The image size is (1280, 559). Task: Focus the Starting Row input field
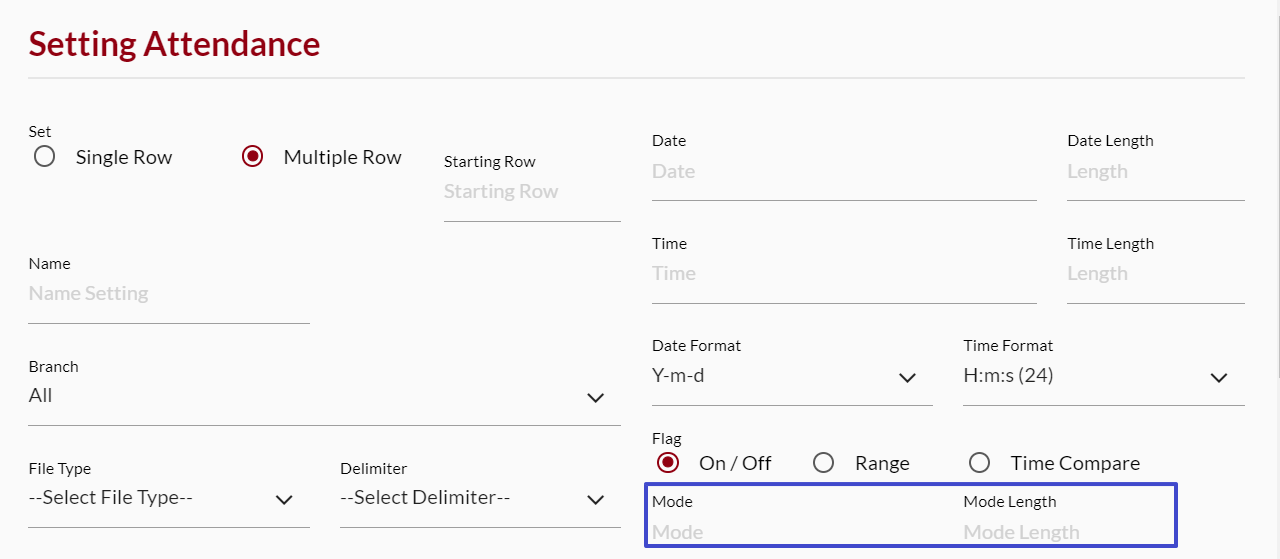click(532, 192)
